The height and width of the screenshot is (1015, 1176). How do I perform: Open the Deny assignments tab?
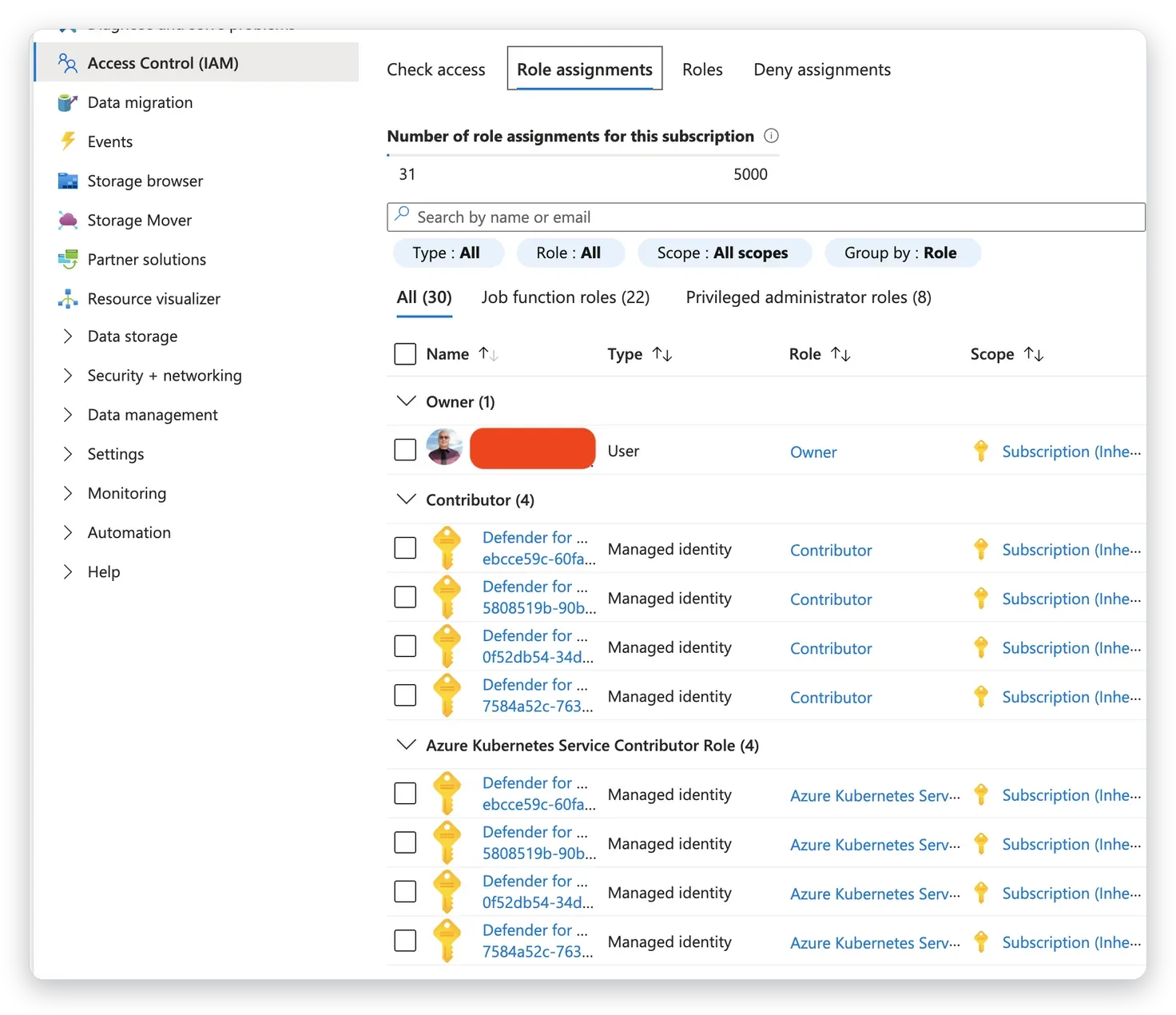click(822, 70)
